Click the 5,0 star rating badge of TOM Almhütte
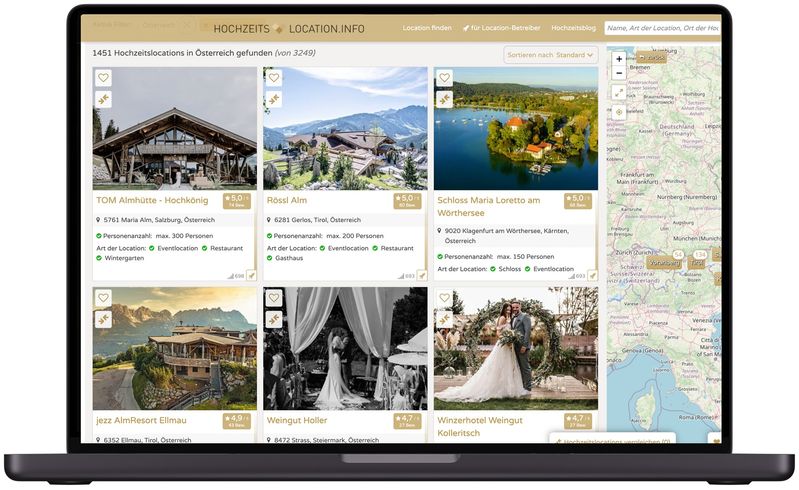The height and width of the screenshot is (490, 799). point(237,201)
